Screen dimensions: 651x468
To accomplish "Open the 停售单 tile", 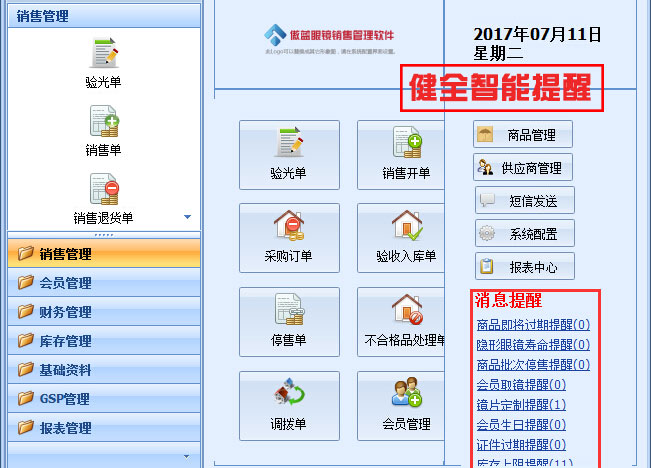I will (x=289, y=321).
